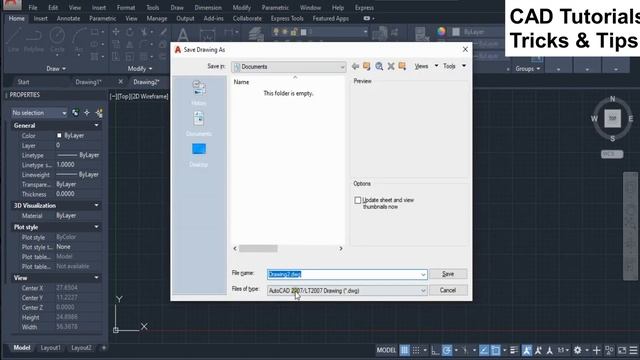
Task: Select the Arc tool in ribbon
Action: pyautogui.click(x=79, y=40)
